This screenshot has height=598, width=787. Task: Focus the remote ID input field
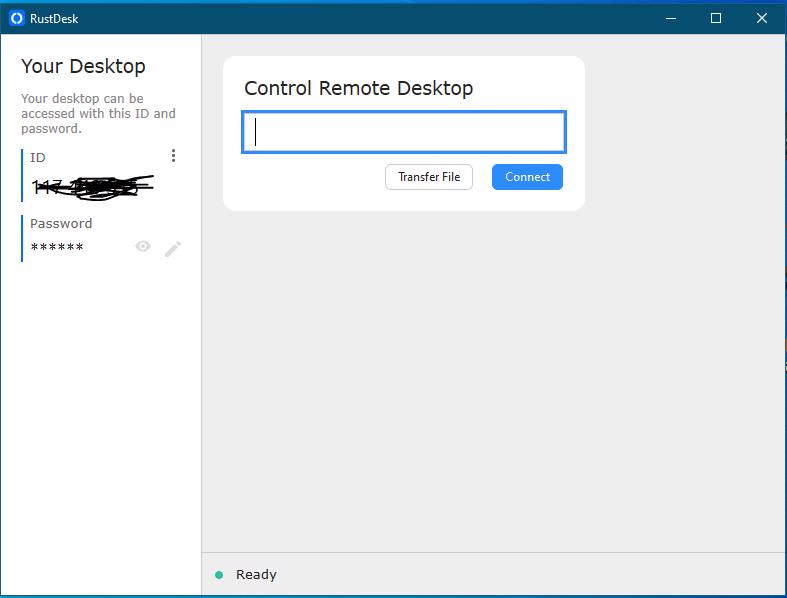click(404, 132)
